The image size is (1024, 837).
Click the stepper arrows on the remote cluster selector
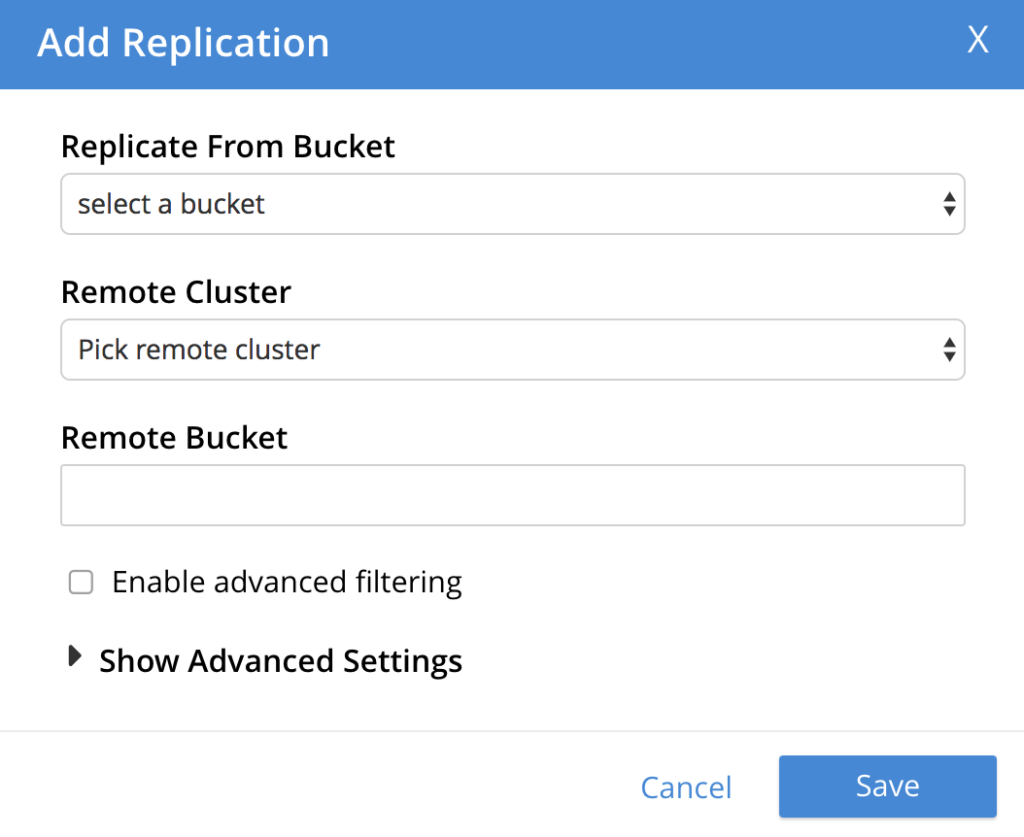click(948, 349)
